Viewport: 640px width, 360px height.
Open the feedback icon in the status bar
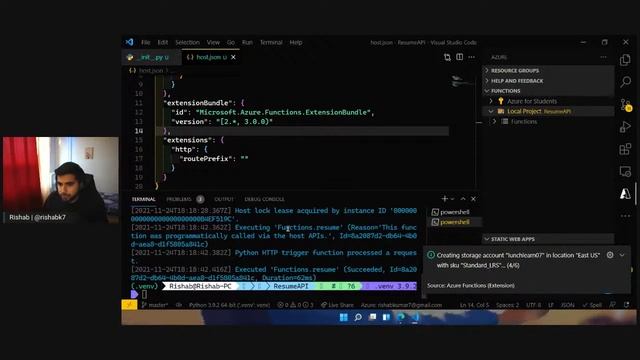tap(612, 305)
